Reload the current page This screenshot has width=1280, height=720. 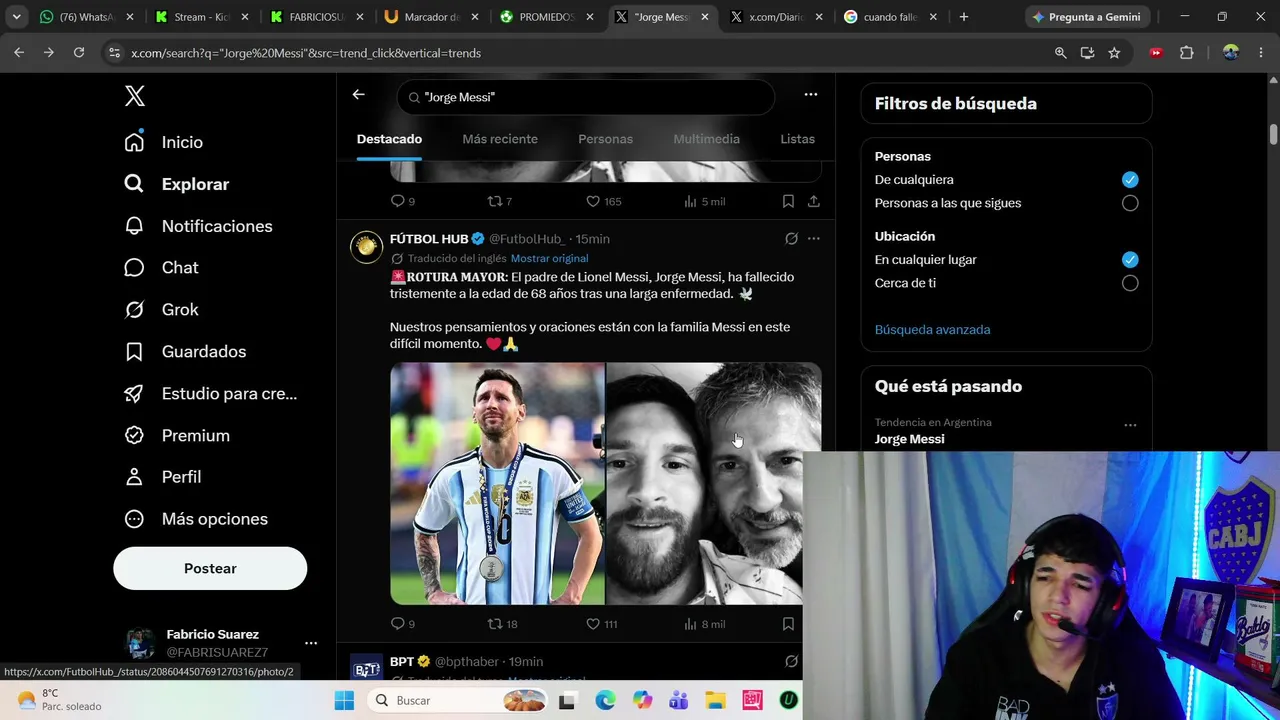click(x=79, y=53)
